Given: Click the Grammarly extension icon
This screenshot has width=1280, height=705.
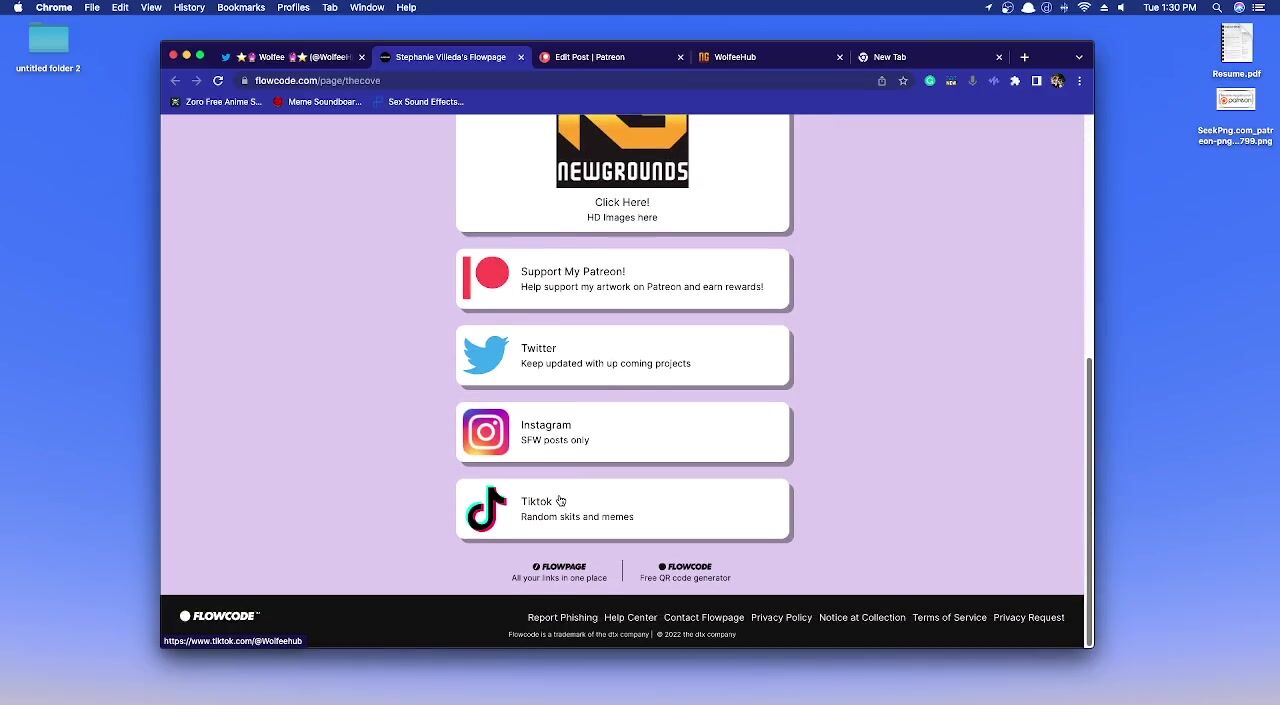Looking at the screenshot, I should pyautogui.click(x=930, y=81).
